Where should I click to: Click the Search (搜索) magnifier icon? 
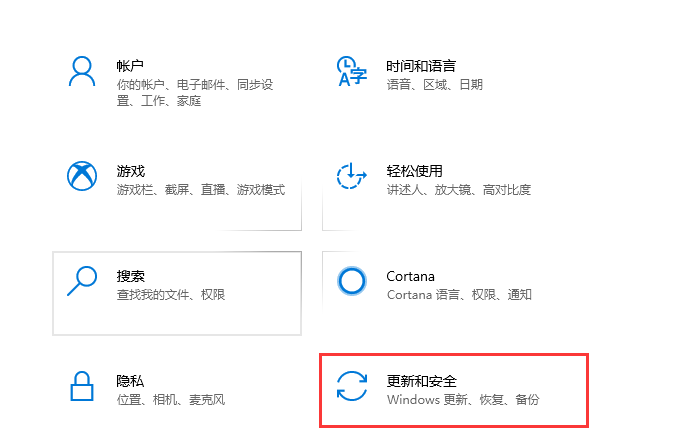coord(81,281)
